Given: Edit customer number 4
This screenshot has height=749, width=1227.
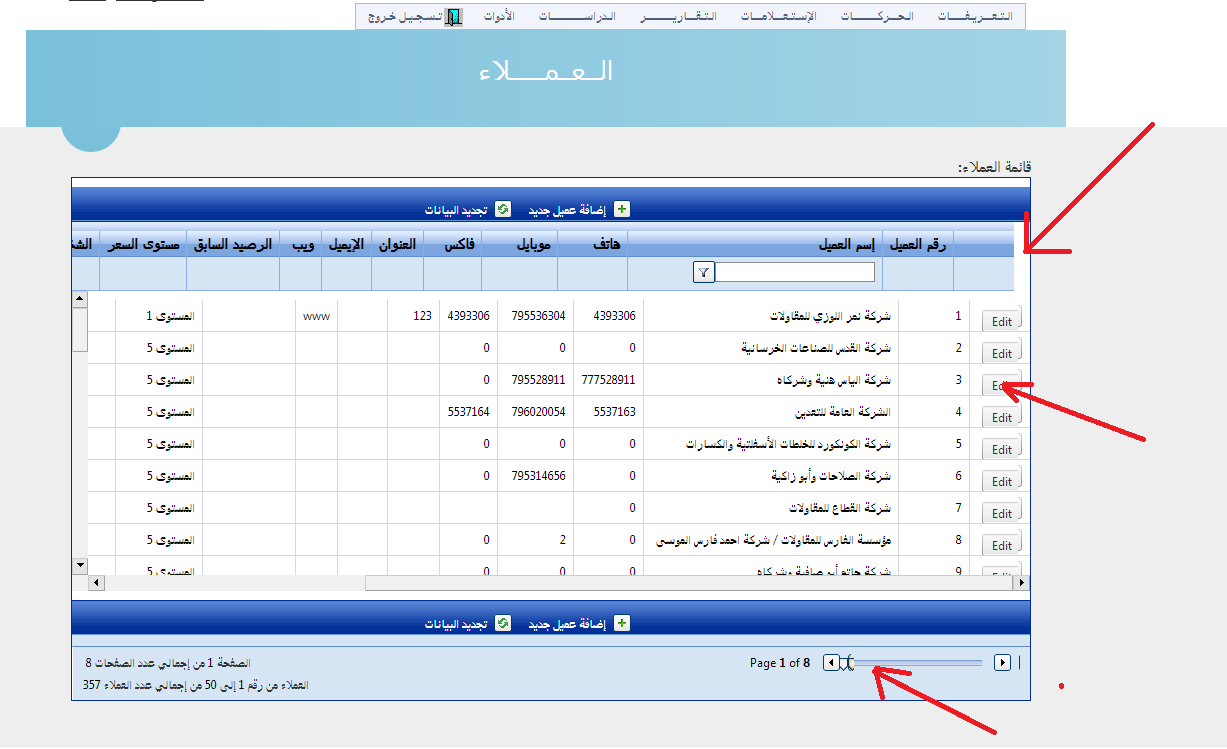Looking at the screenshot, I should coord(1002,417).
